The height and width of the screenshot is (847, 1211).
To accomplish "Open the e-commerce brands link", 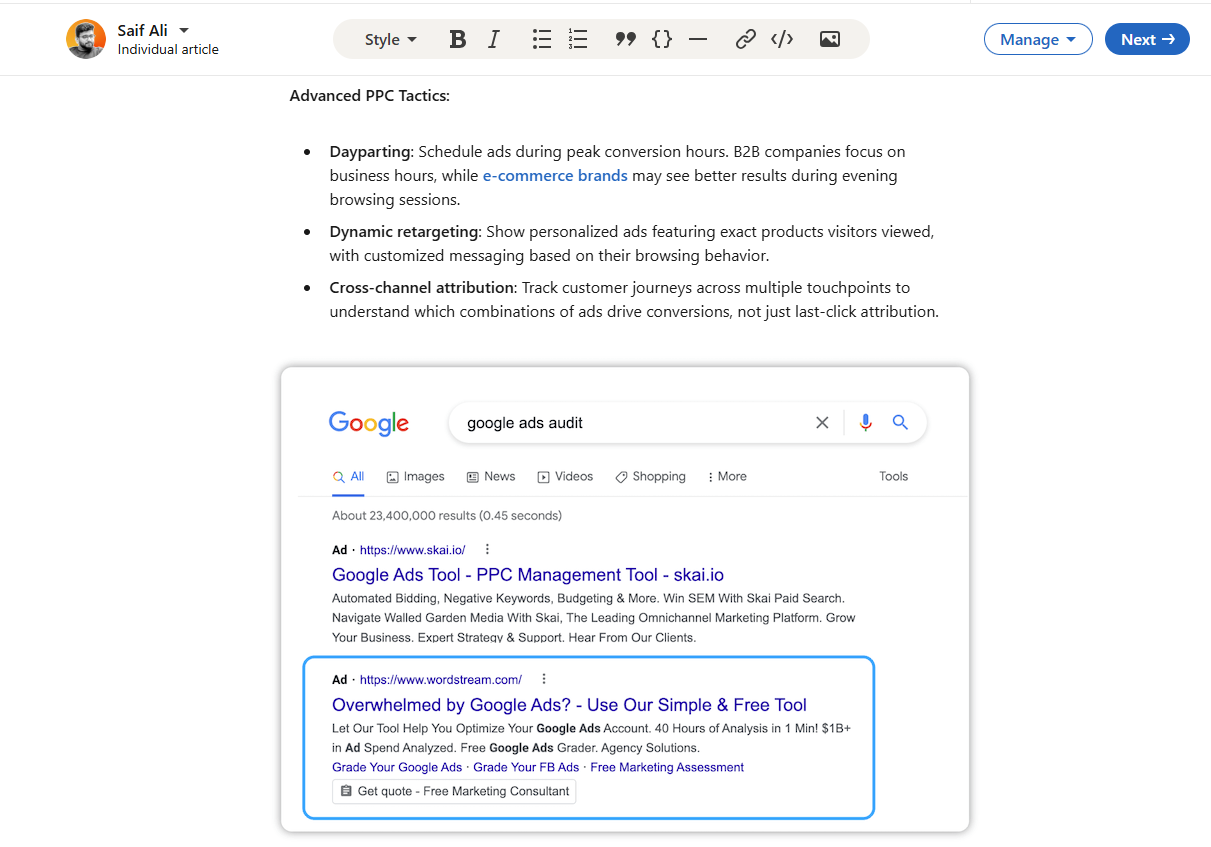I will pyautogui.click(x=555, y=176).
